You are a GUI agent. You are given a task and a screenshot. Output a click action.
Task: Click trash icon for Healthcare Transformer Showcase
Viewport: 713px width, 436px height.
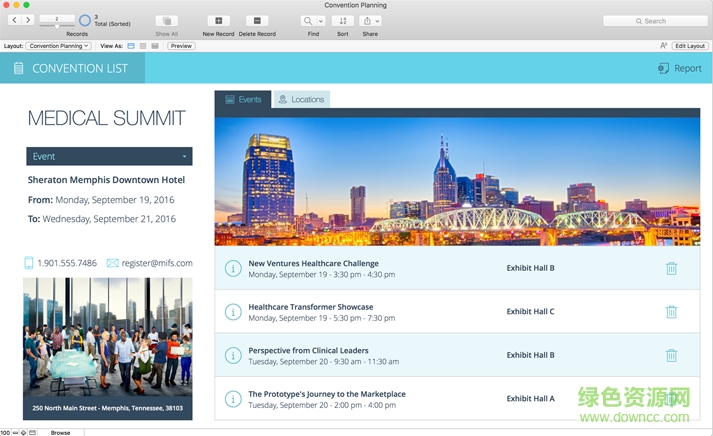pos(671,312)
